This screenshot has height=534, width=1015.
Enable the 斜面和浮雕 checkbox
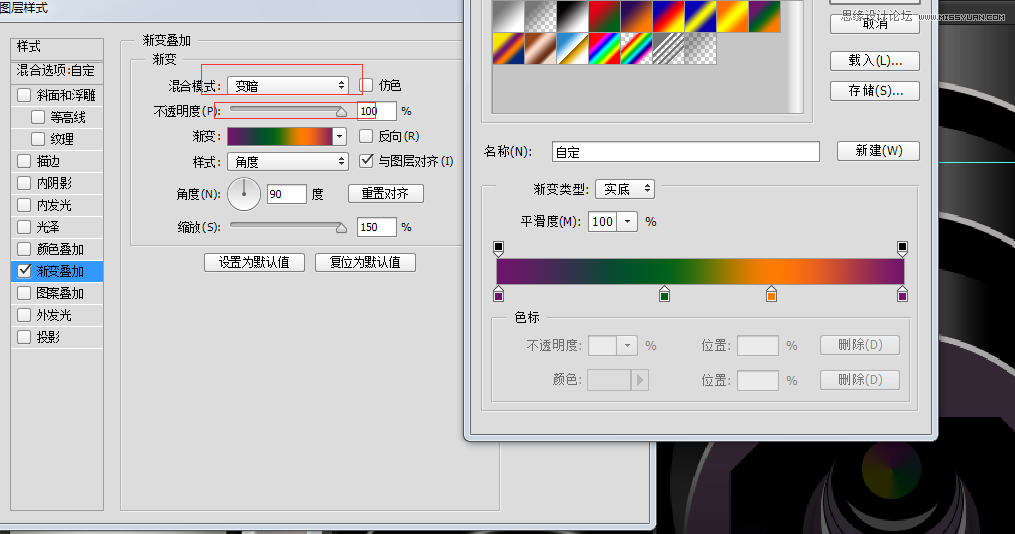tap(24, 95)
